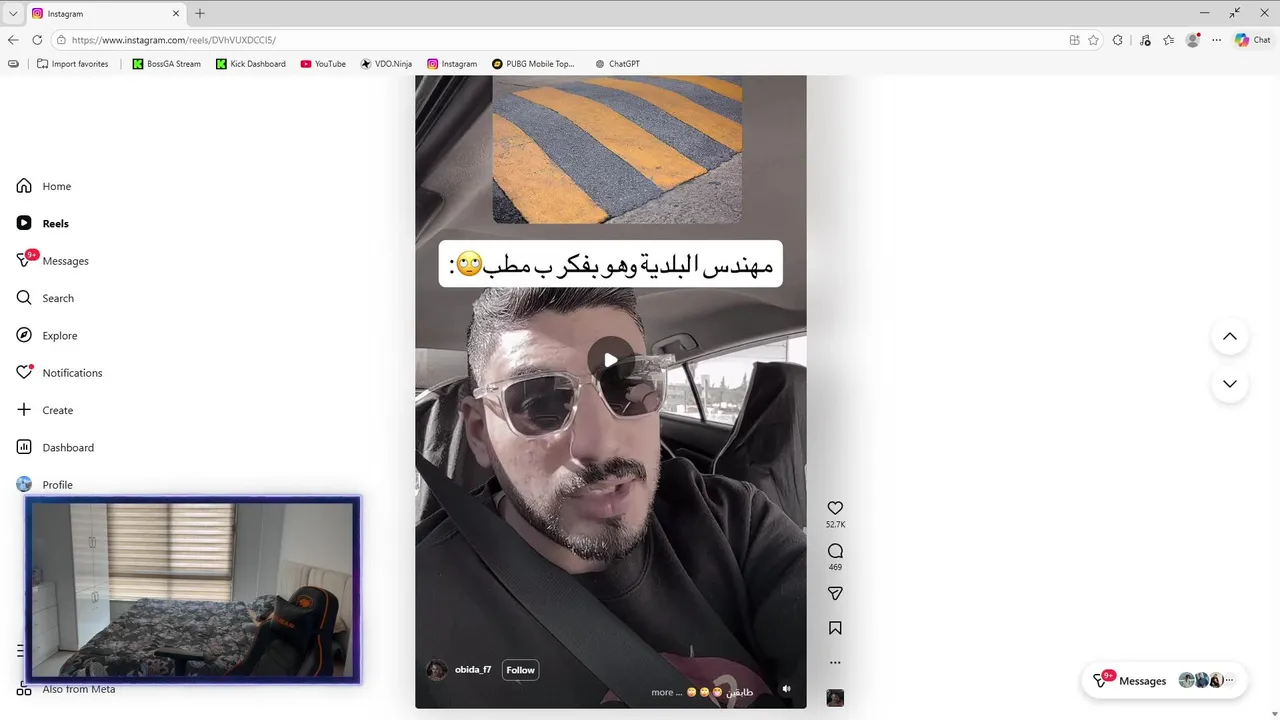Open BossGA Stream bookmark
Viewport: 1280px width, 720px height.
pyautogui.click(x=166, y=64)
